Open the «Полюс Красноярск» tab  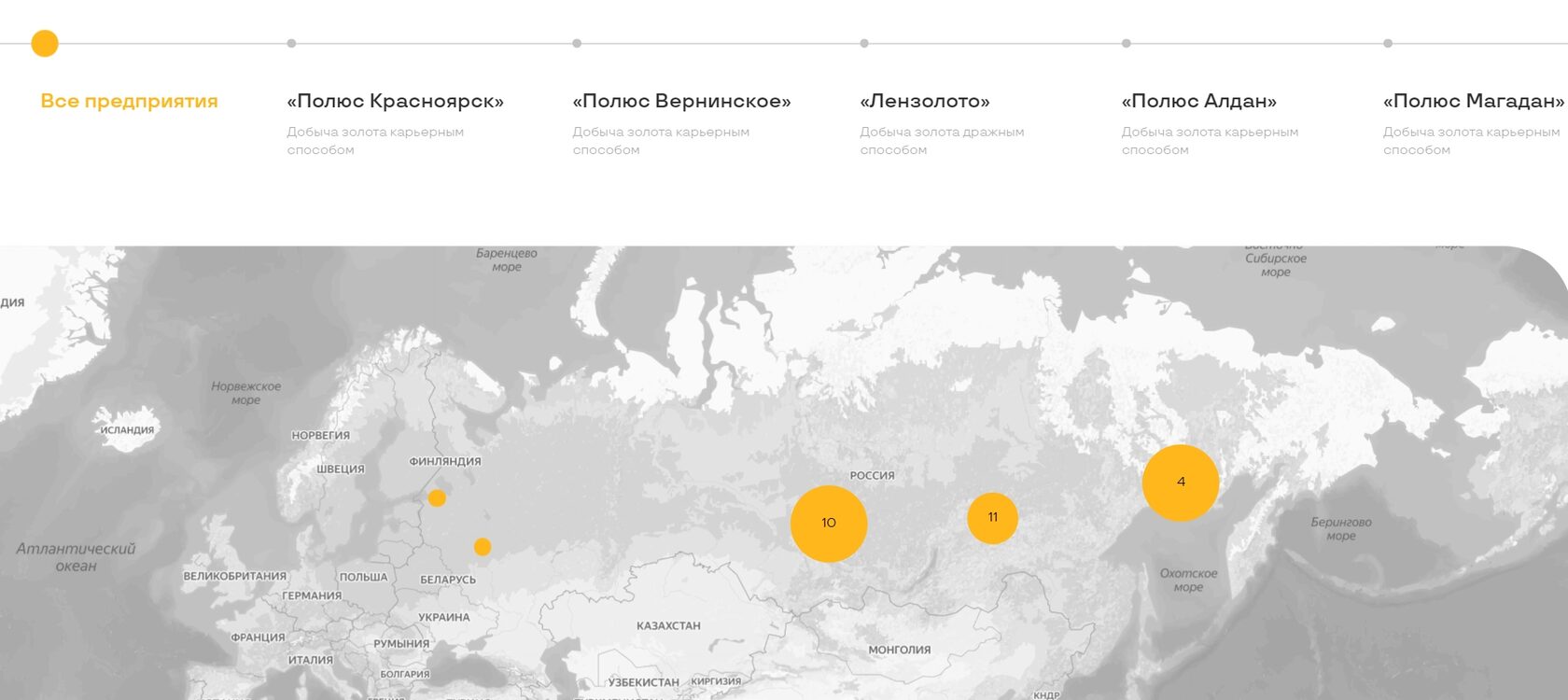[395, 101]
